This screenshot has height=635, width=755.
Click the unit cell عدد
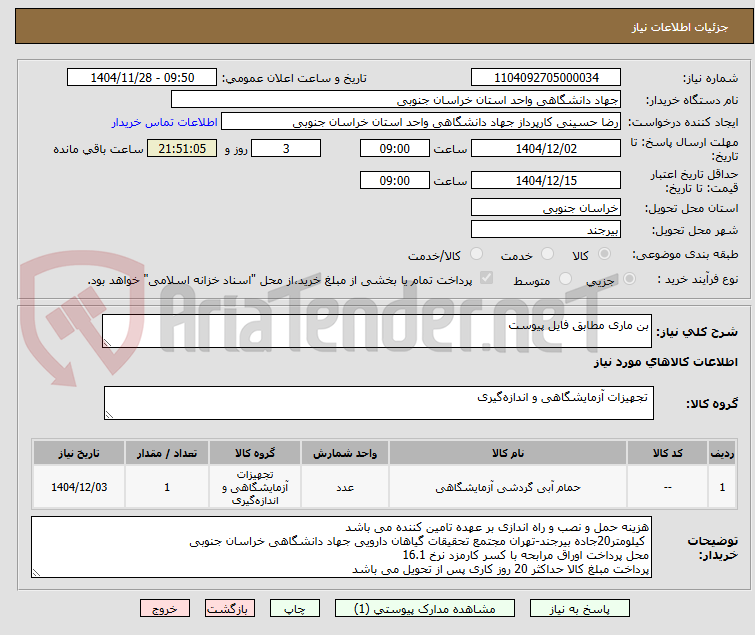click(345, 487)
